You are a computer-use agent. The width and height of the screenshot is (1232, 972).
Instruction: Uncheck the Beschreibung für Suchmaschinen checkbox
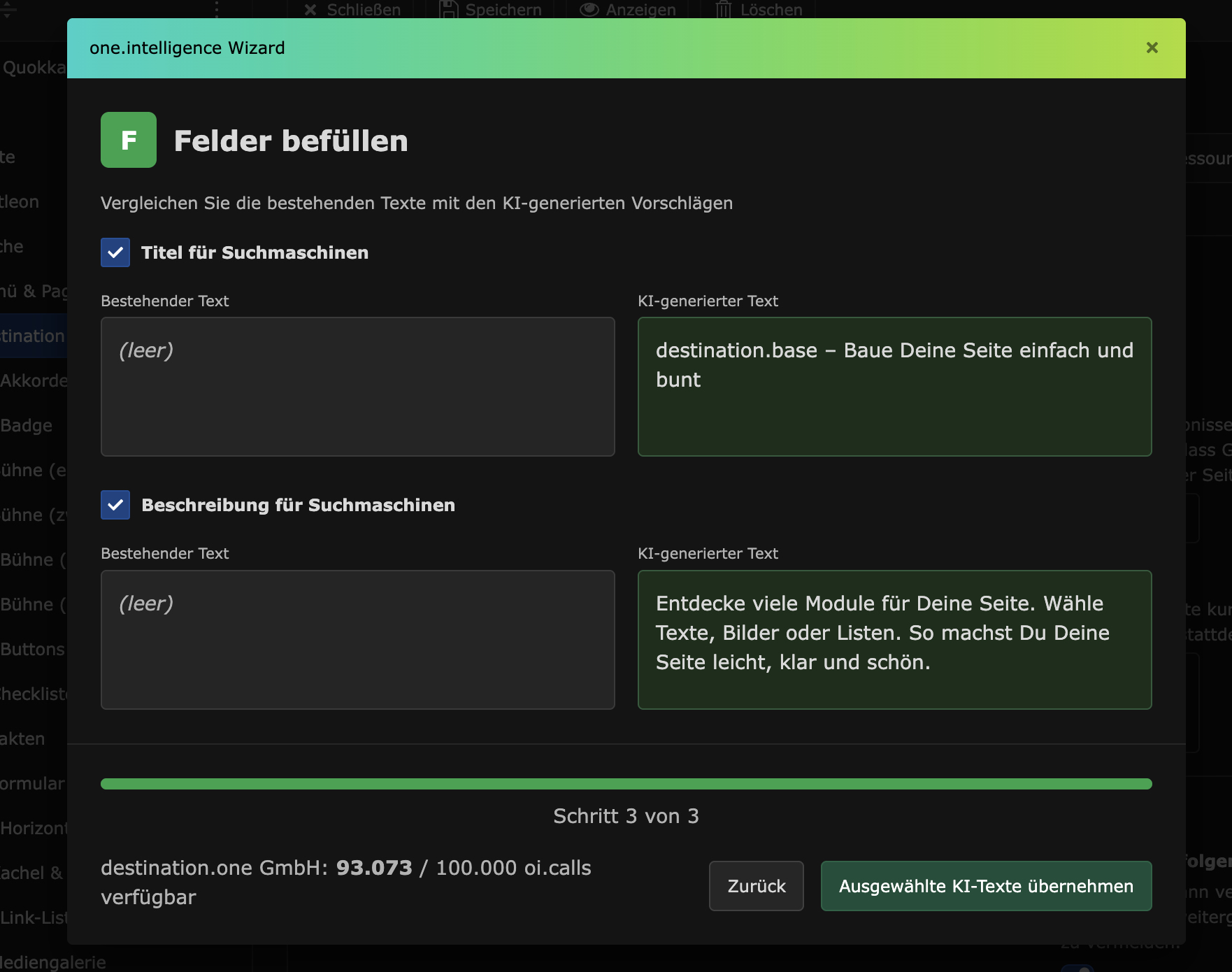tap(115, 505)
